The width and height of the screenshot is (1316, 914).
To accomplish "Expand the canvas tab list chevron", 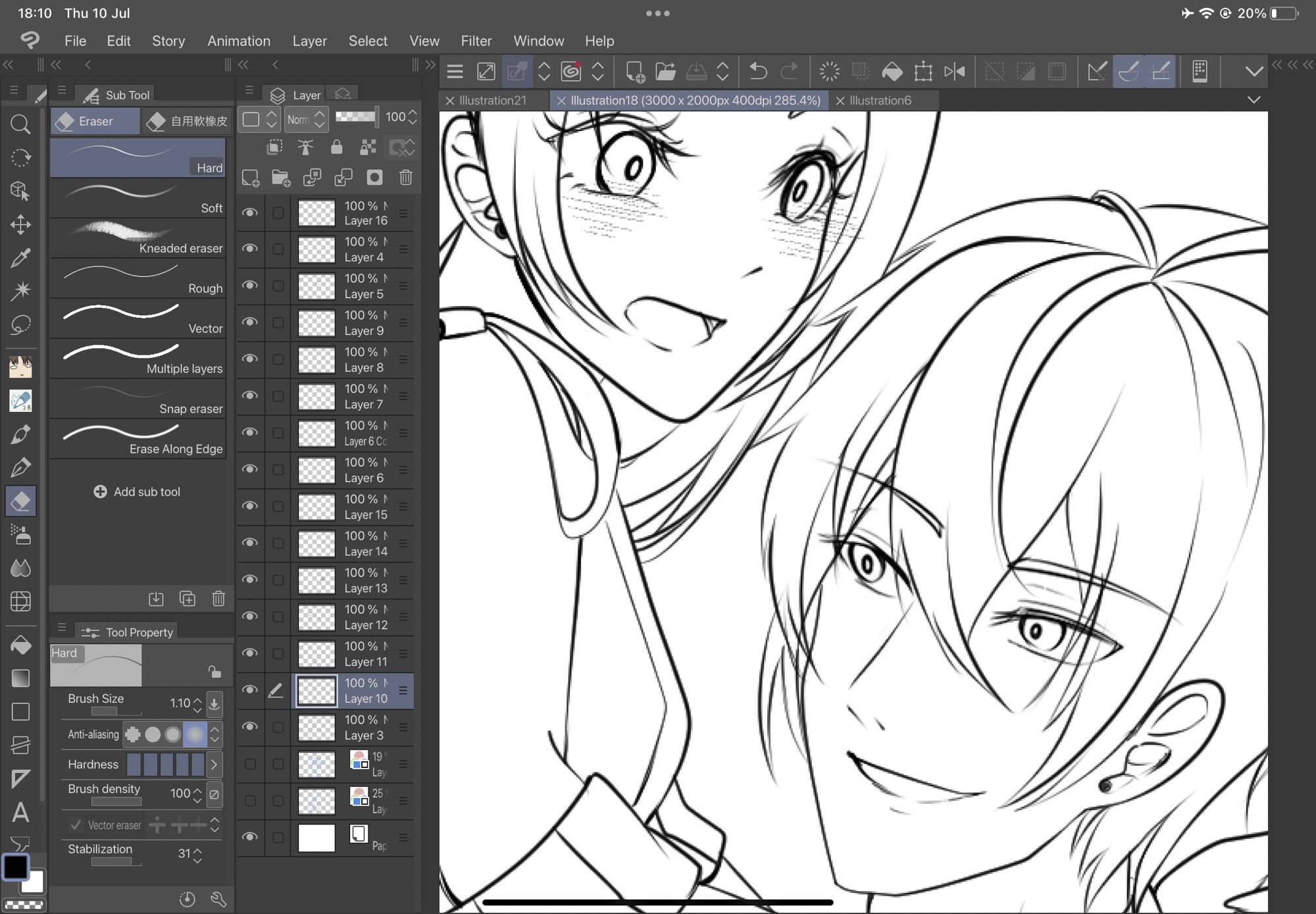I will pos(1253,100).
